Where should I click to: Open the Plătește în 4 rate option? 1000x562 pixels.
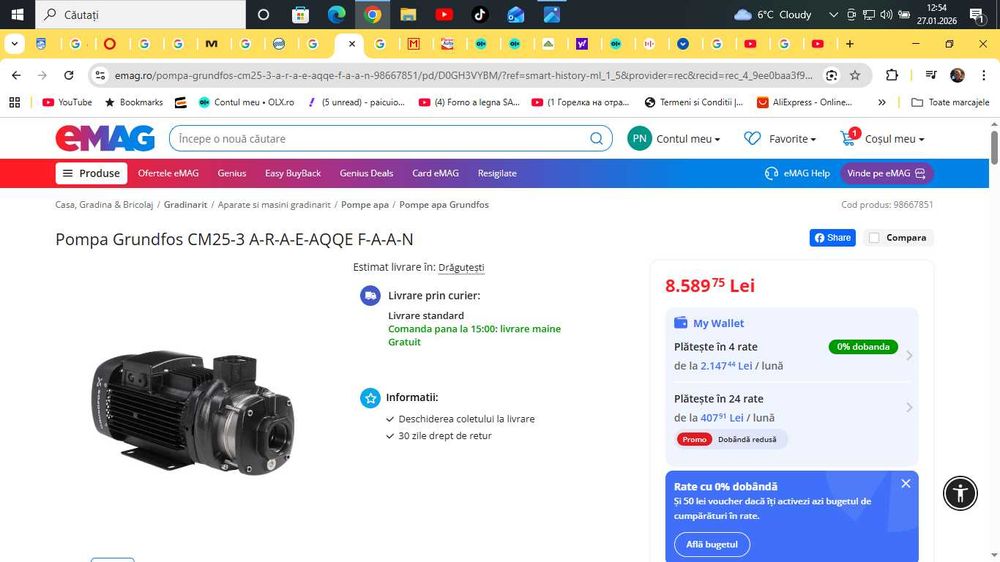coord(792,355)
